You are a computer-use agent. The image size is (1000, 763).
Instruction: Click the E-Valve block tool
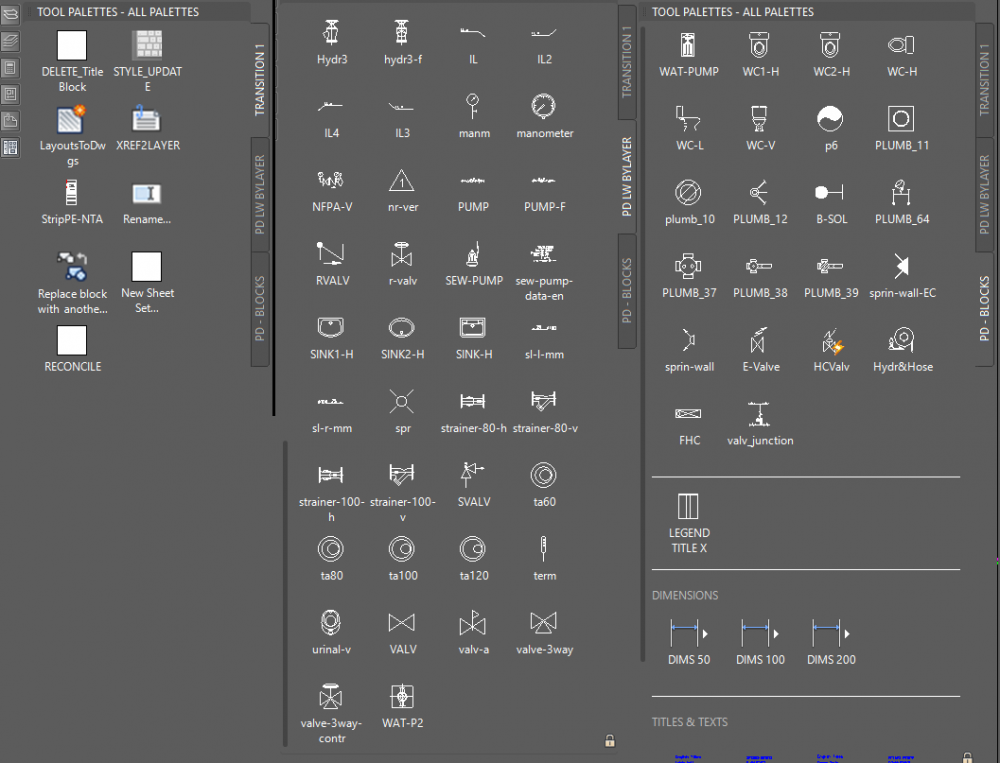click(759, 342)
